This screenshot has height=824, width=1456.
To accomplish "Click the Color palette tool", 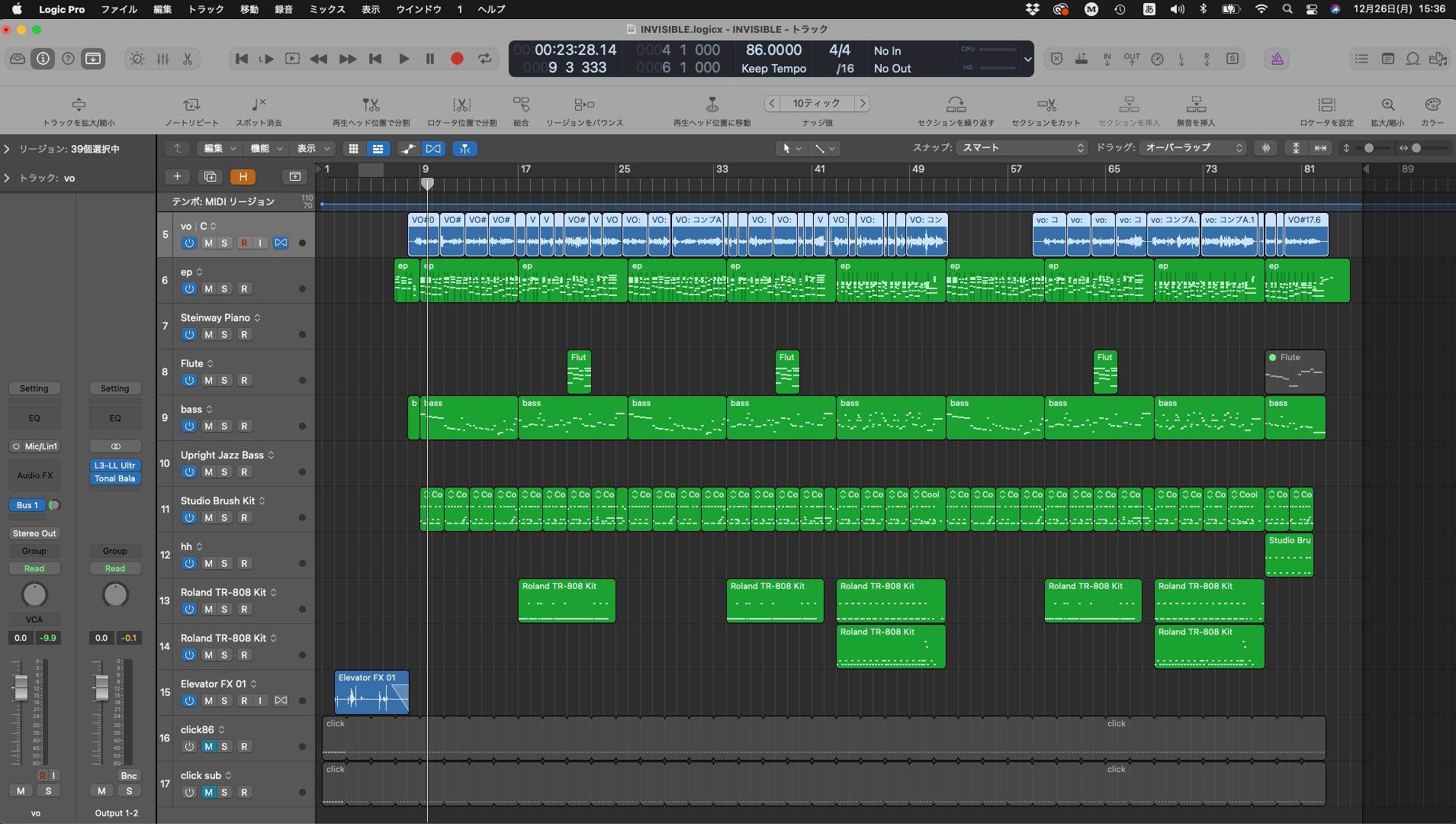I will 1432,105.
